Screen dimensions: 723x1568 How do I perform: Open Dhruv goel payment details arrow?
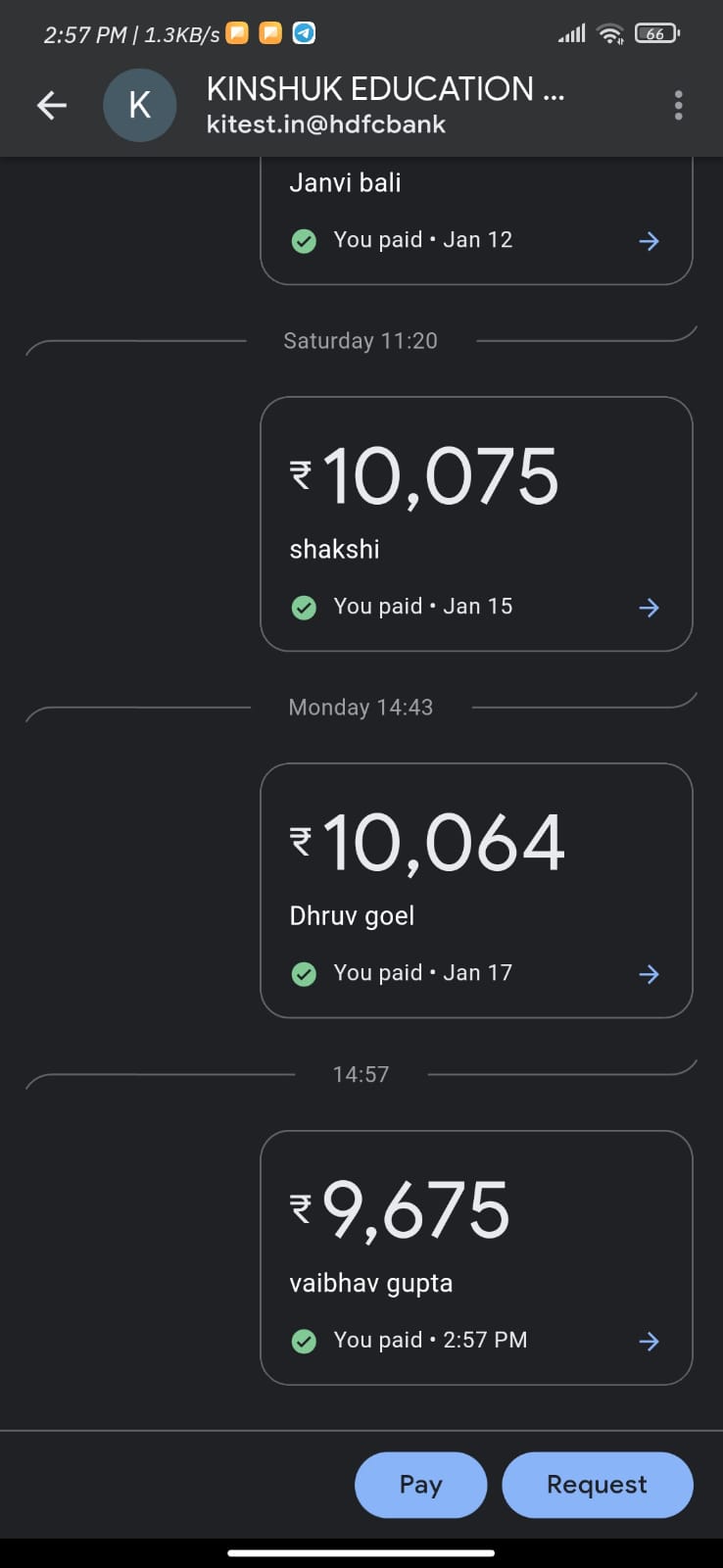[649, 974]
